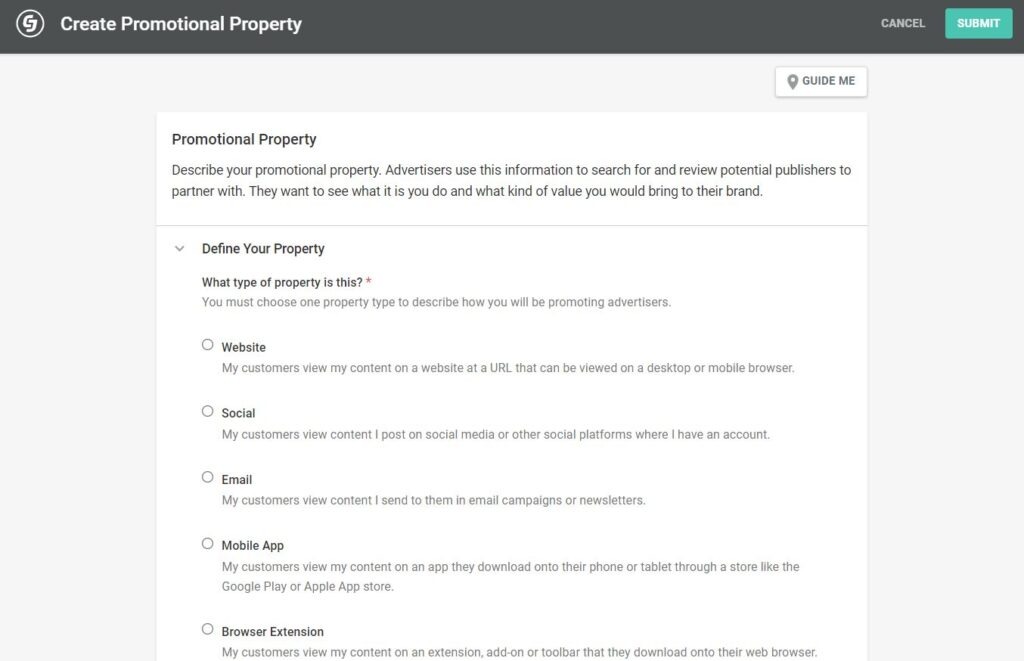This screenshot has width=1024, height=661.
Task: Select the Website radio button
Action: click(208, 345)
